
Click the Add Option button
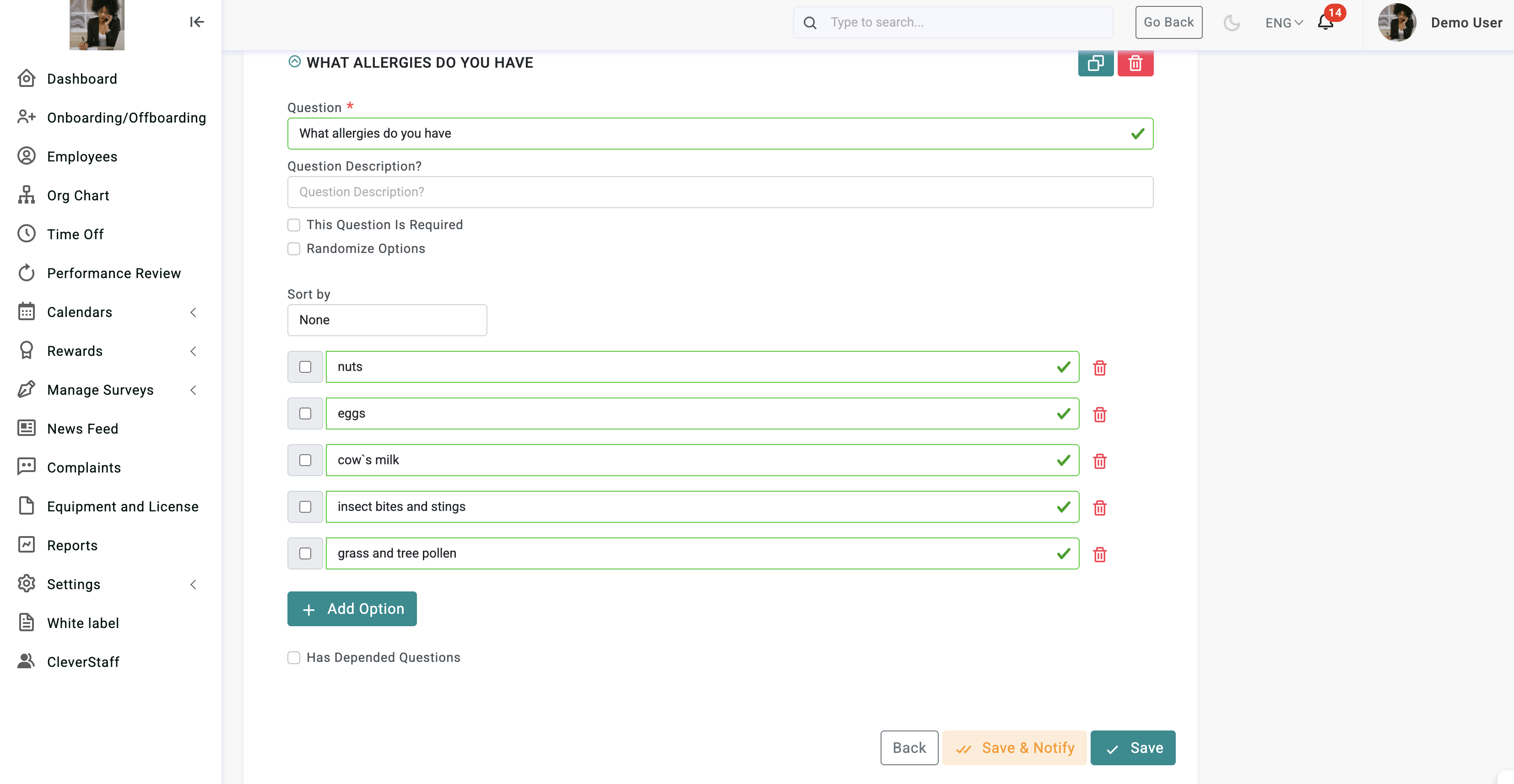pos(351,608)
